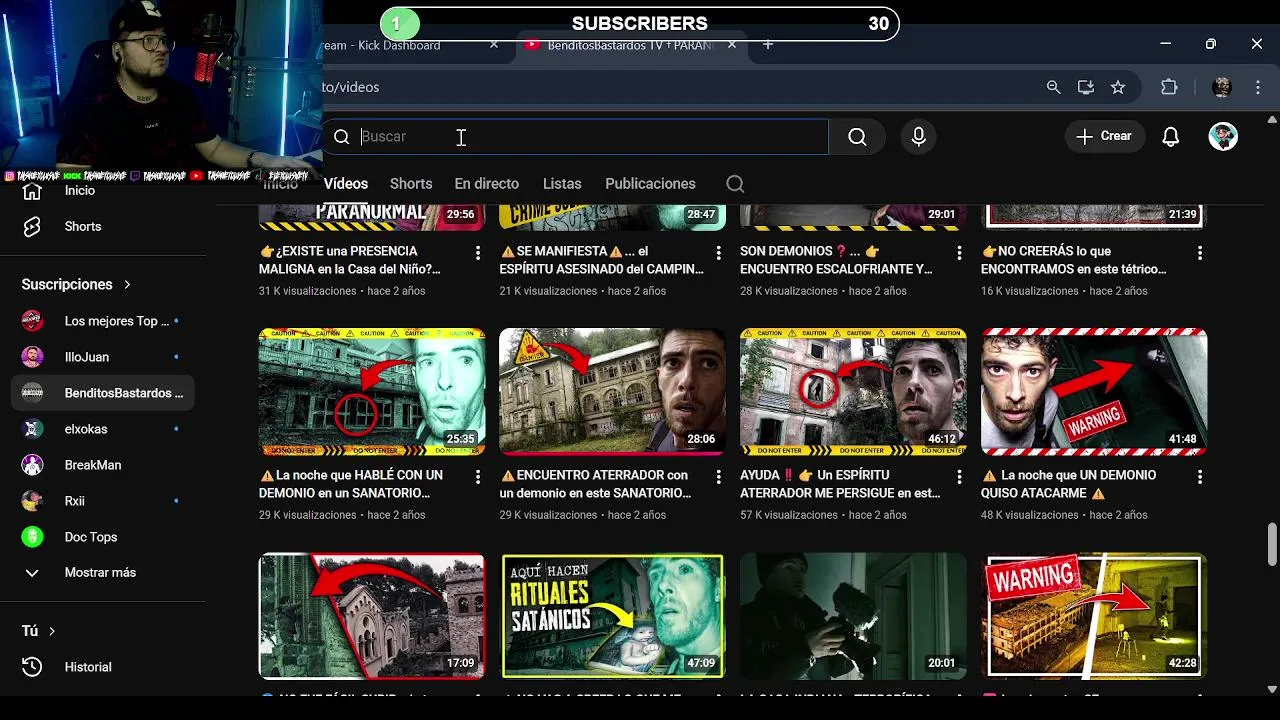Open the account avatar menu
This screenshot has height=720, width=1280.
(x=1223, y=137)
